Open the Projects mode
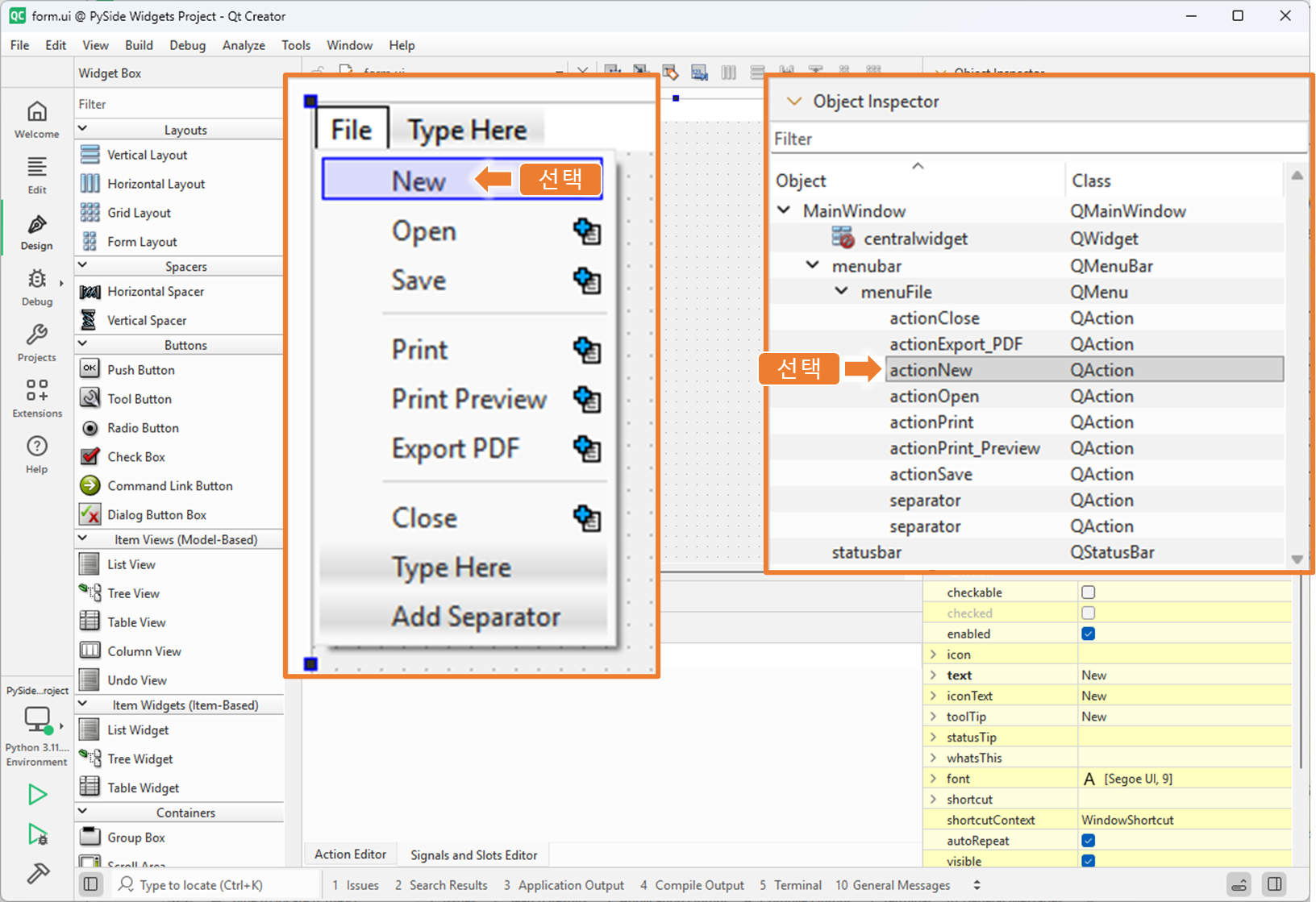Viewport: 1316px width, 902px height. tap(37, 343)
